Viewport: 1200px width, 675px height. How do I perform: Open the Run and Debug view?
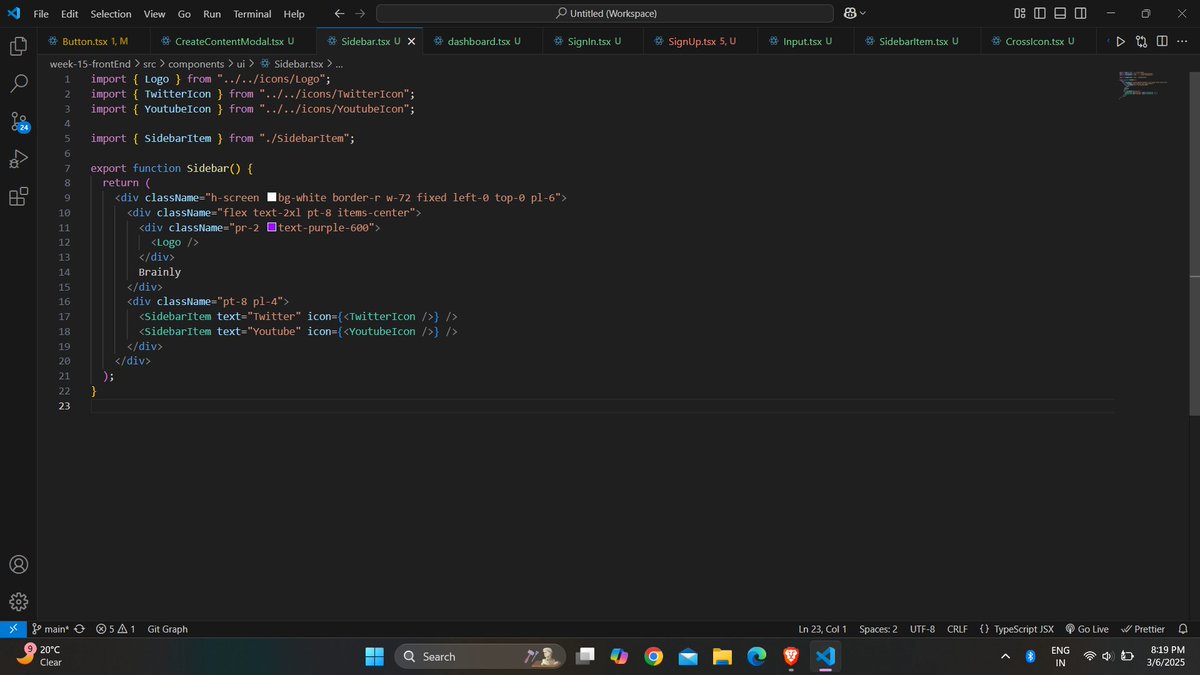click(18, 159)
